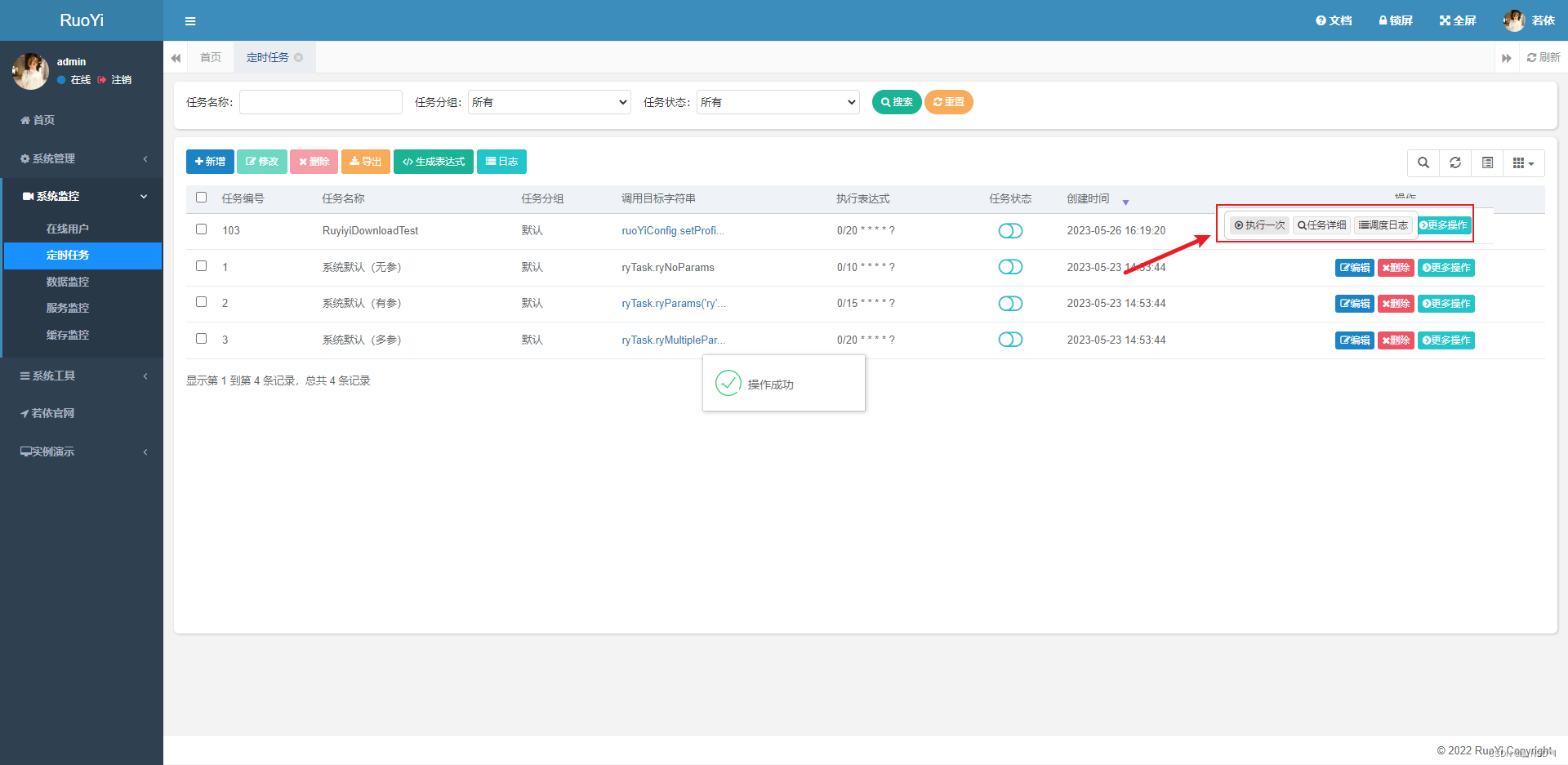Open 更多操作 for 系统默认（无参）

(1446, 268)
